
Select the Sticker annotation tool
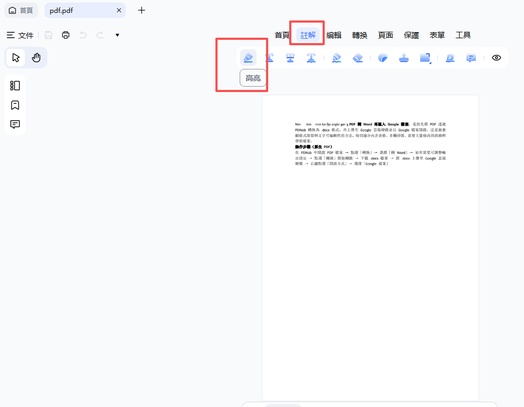coord(383,58)
